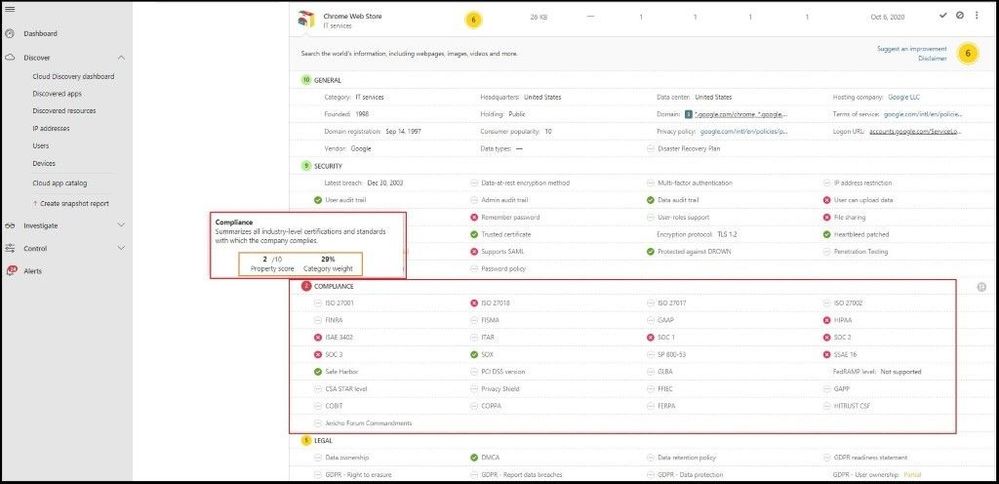Click Suggest an improvement link

pos(912,49)
